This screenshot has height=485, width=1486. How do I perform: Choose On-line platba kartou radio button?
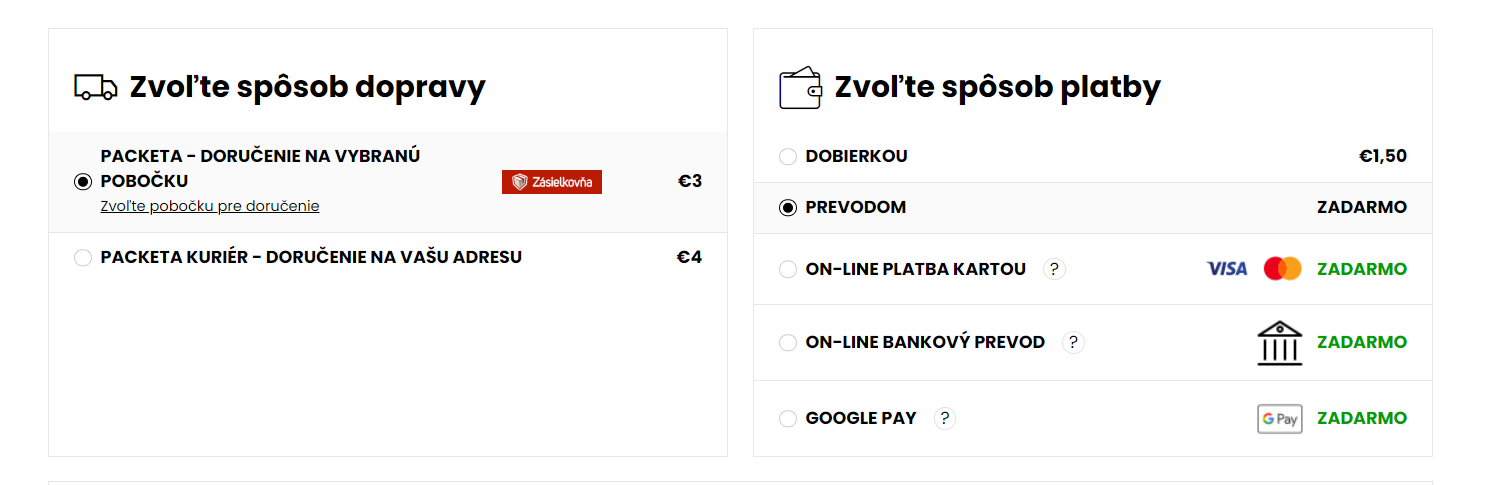pos(788,269)
